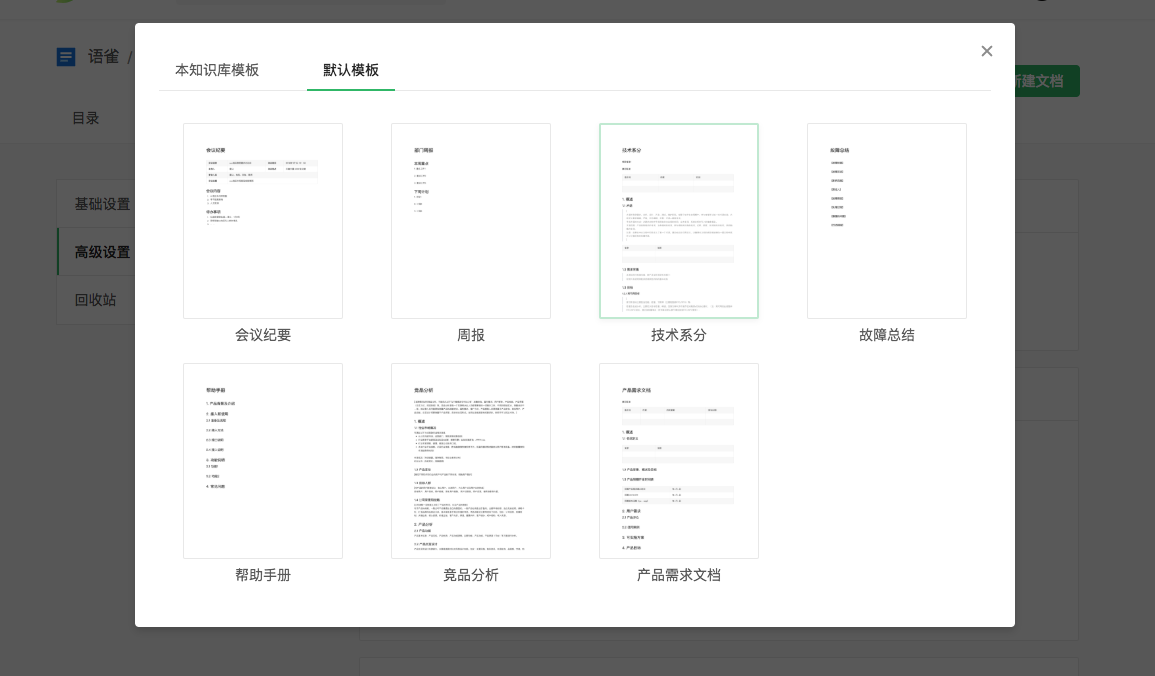
Task: Select the 产品需求文档 template
Action: pyautogui.click(x=678, y=460)
